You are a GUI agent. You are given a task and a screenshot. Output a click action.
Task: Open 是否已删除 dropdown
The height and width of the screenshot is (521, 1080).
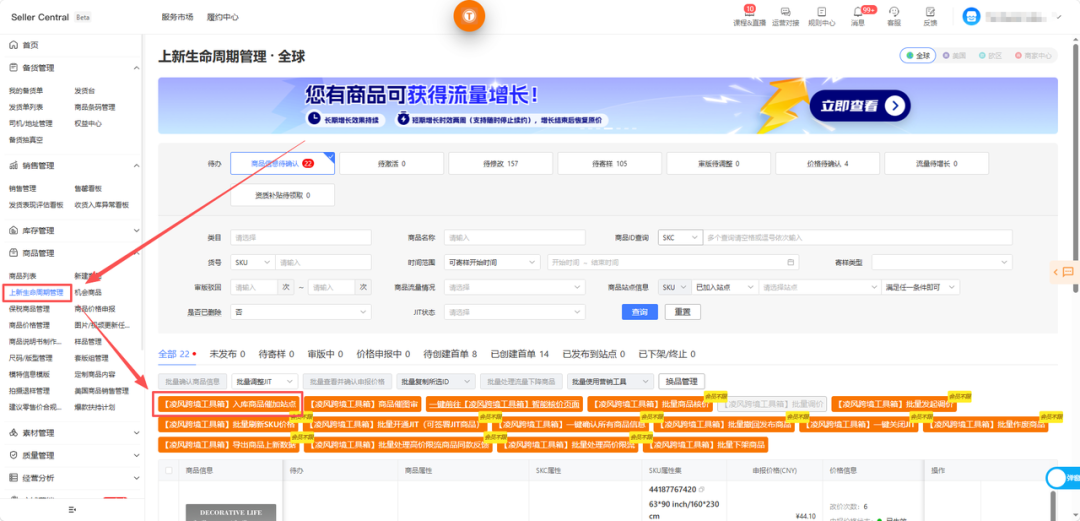coord(300,312)
